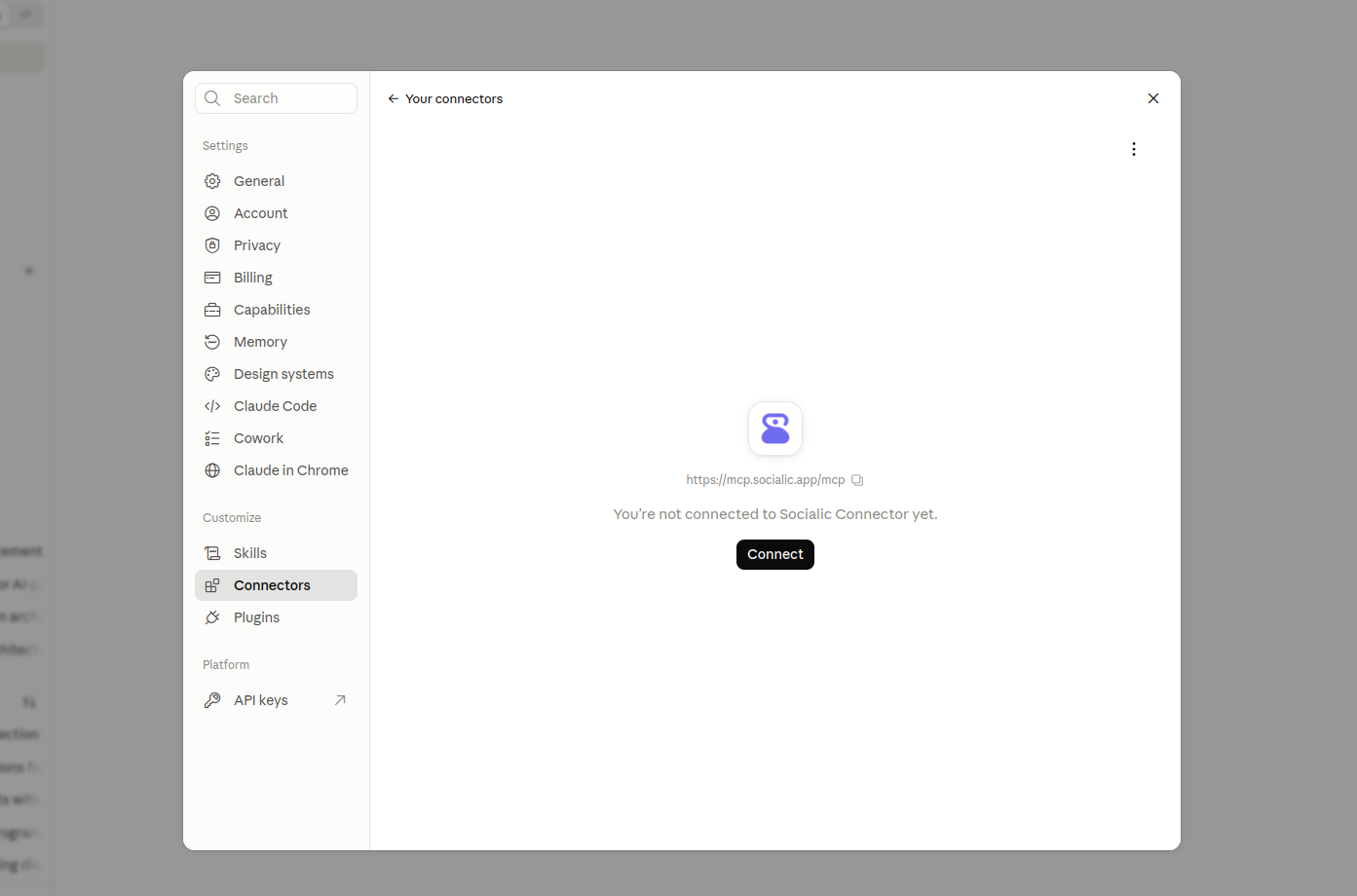Copy the mcp.socialic.app URL

[x=857, y=480]
